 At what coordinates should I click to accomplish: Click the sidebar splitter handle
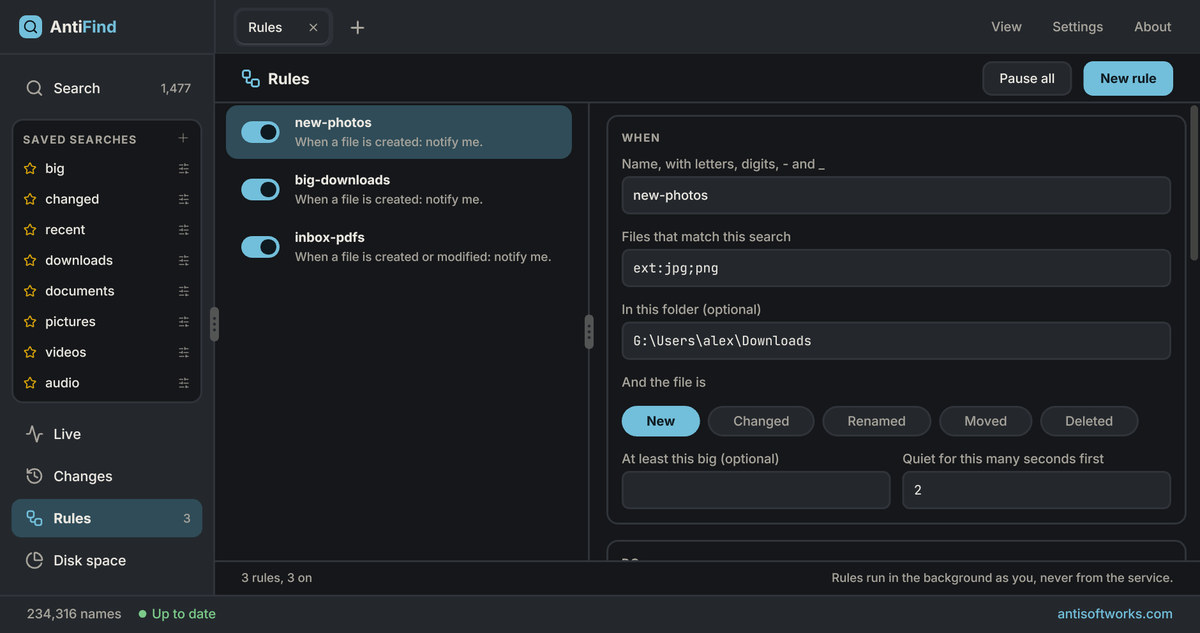(214, 324)
